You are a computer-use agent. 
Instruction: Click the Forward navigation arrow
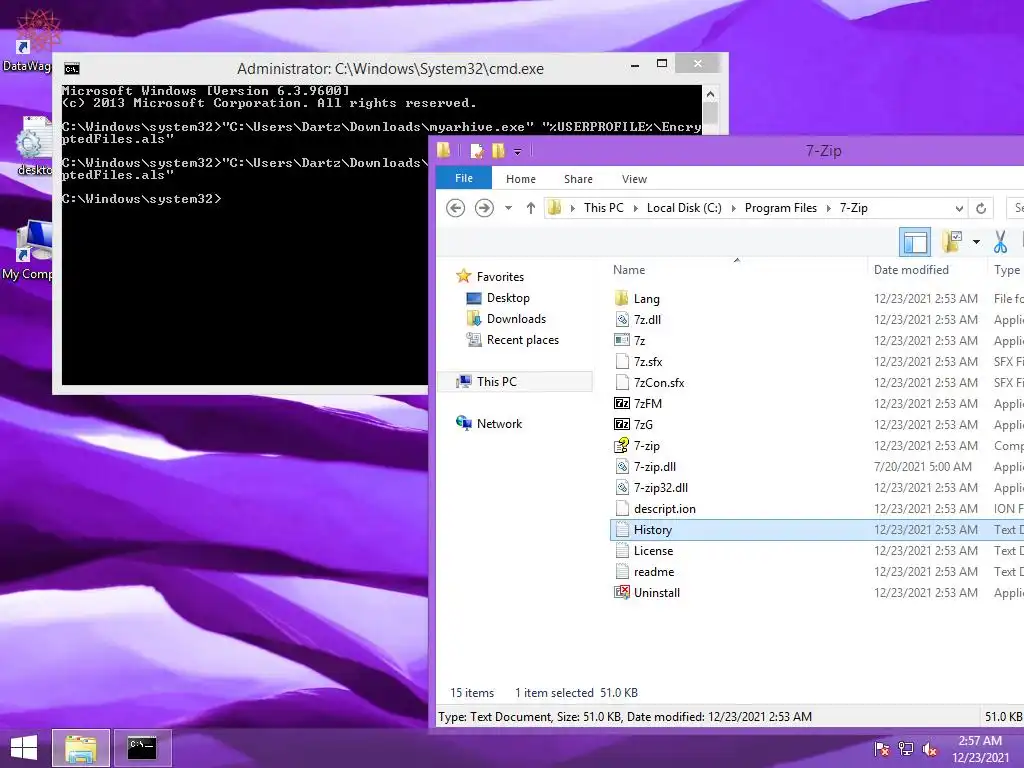pyautogui.click(x=484, y=208)
